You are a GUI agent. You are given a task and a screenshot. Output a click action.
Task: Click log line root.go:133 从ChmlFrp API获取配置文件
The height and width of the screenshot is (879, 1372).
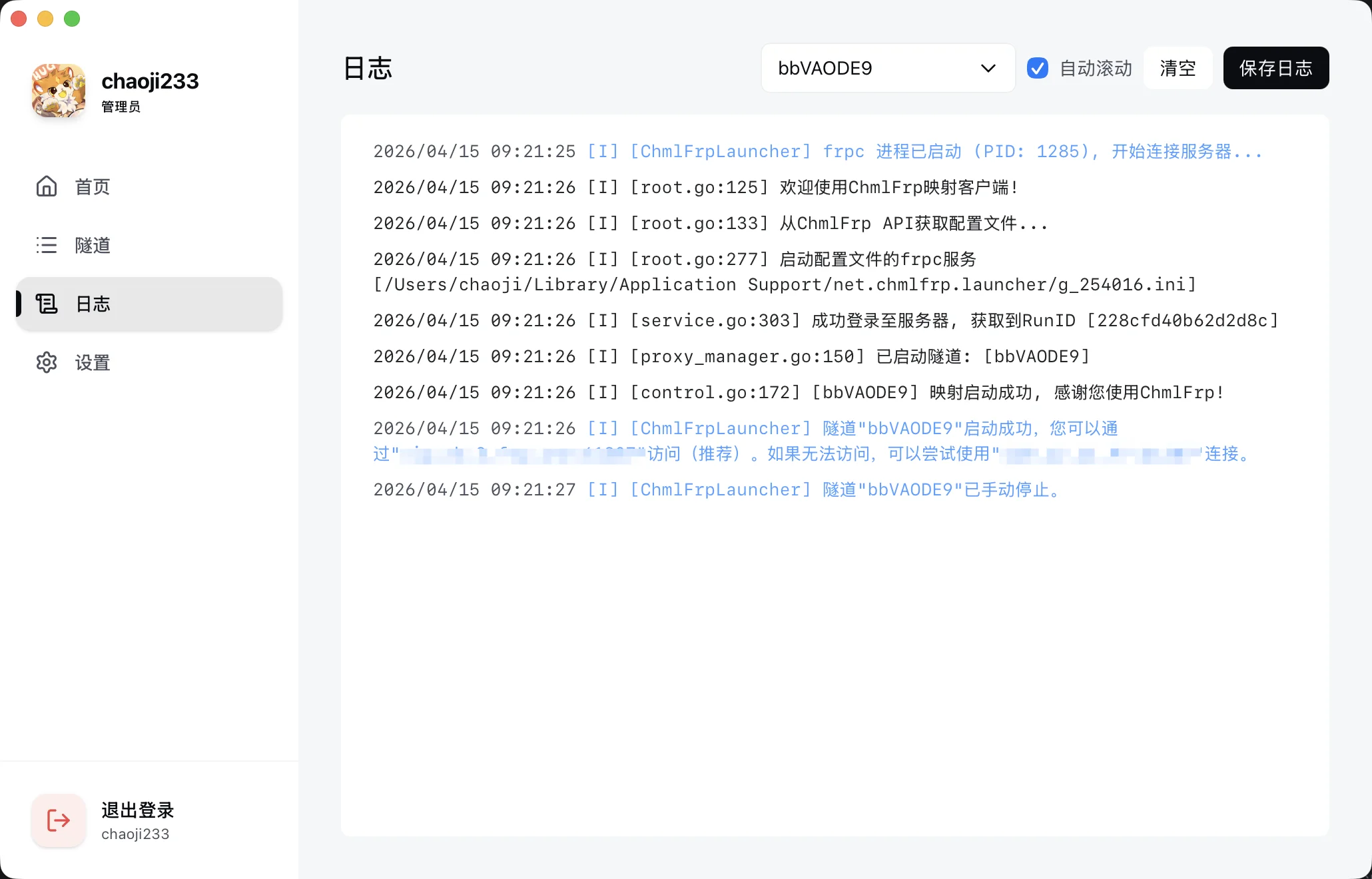pos(711,224)
